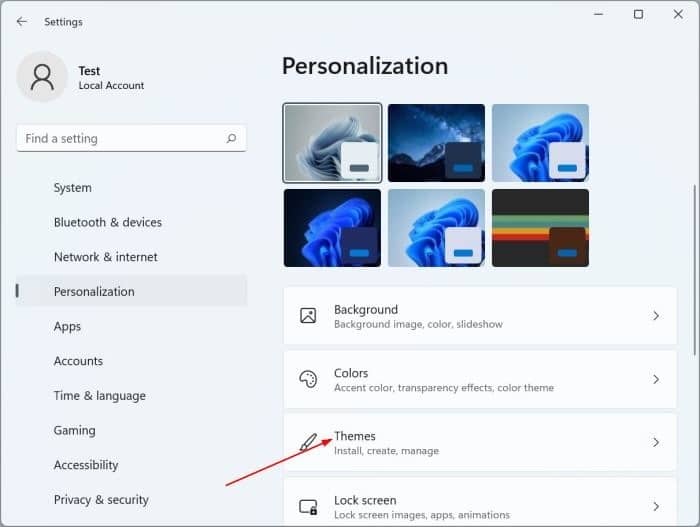Open the Colors accent color row
Viewport: 700px width, 527px height.
coord(480,379)
